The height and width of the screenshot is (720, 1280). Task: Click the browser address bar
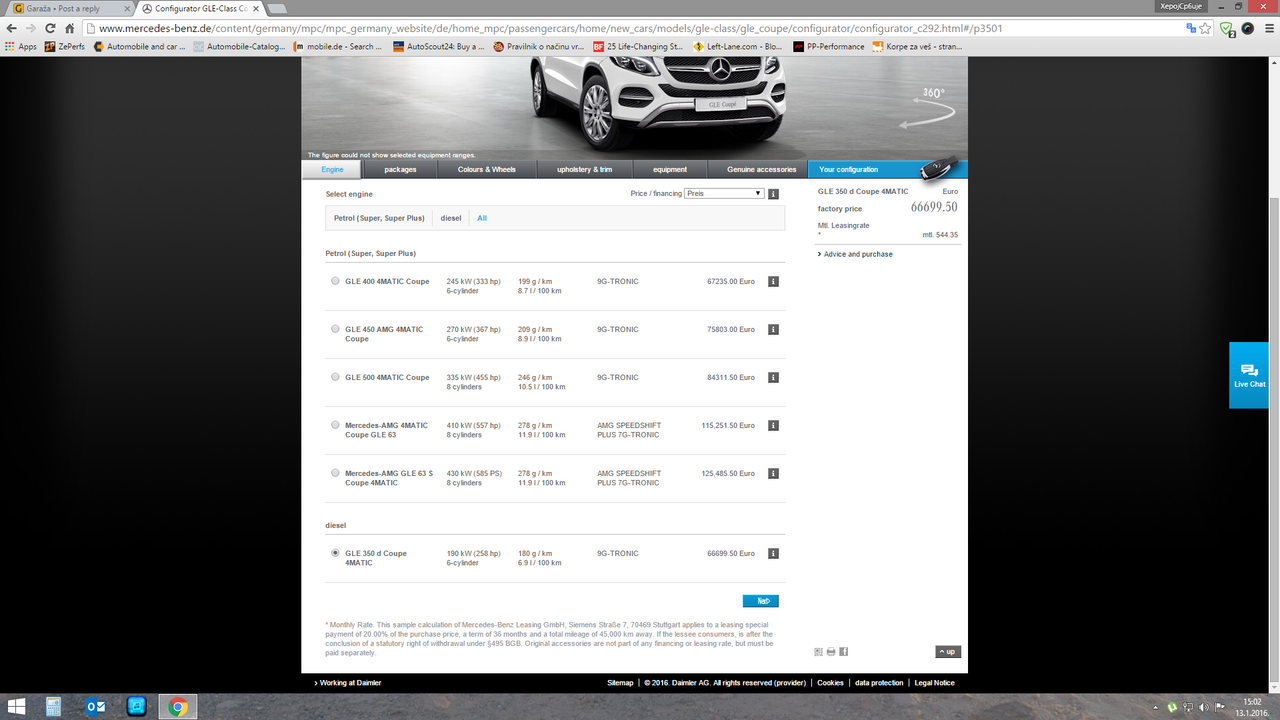point(635,28)
